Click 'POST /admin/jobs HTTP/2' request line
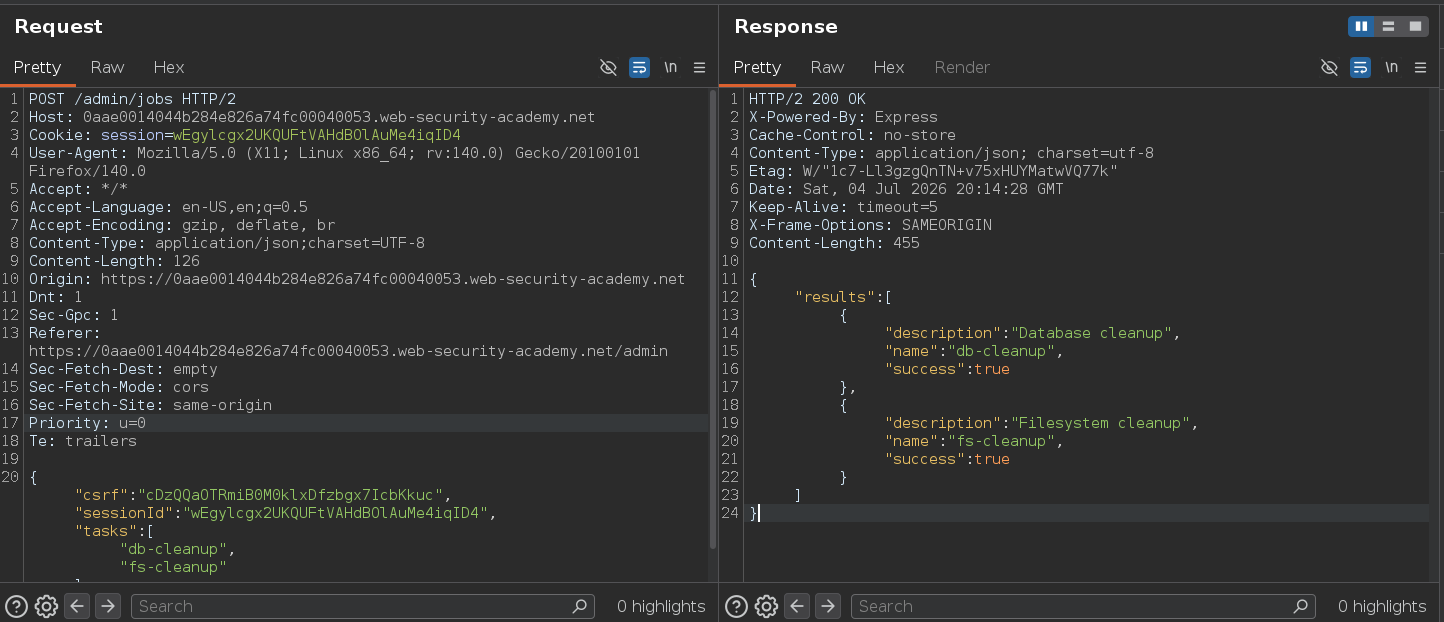Viewport: 1444px width, 622px height. (x=132, y=99)
